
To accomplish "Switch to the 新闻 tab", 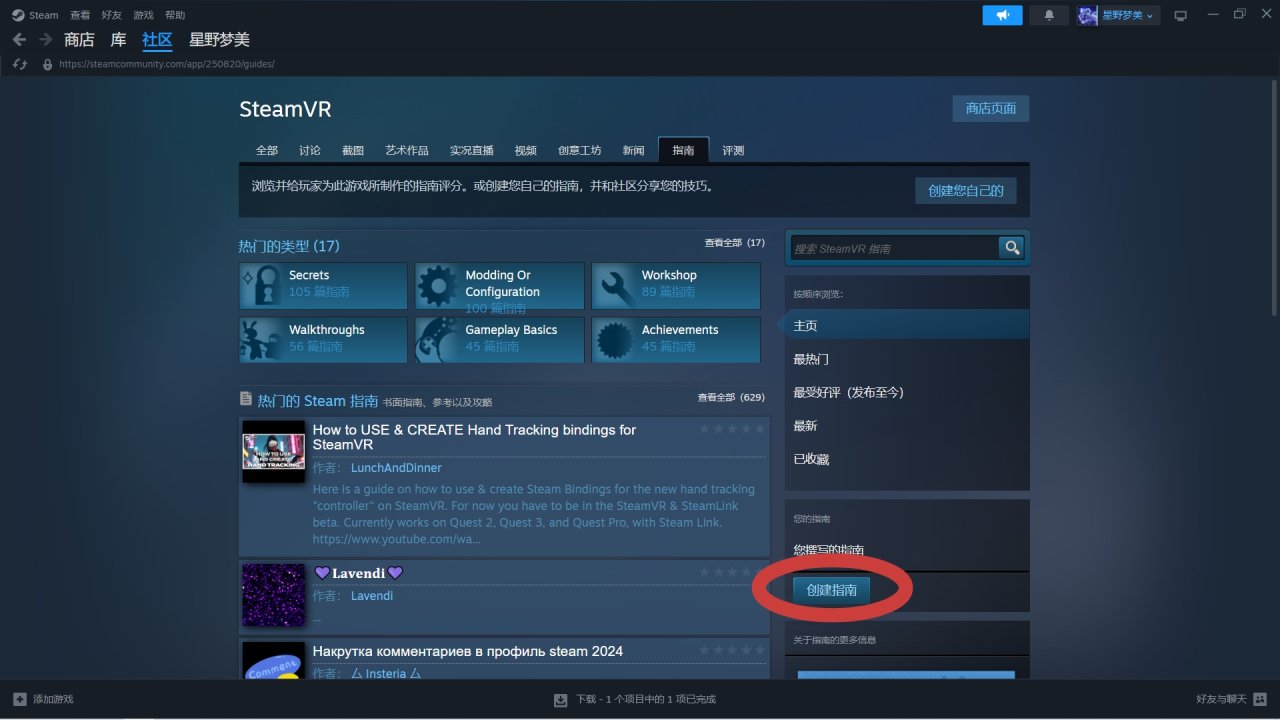I will [x=634, y=150].
